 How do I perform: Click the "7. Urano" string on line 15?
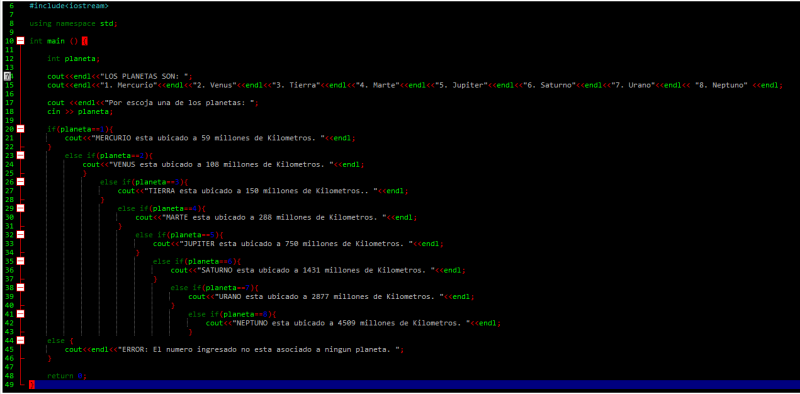[x=633, y=85]
